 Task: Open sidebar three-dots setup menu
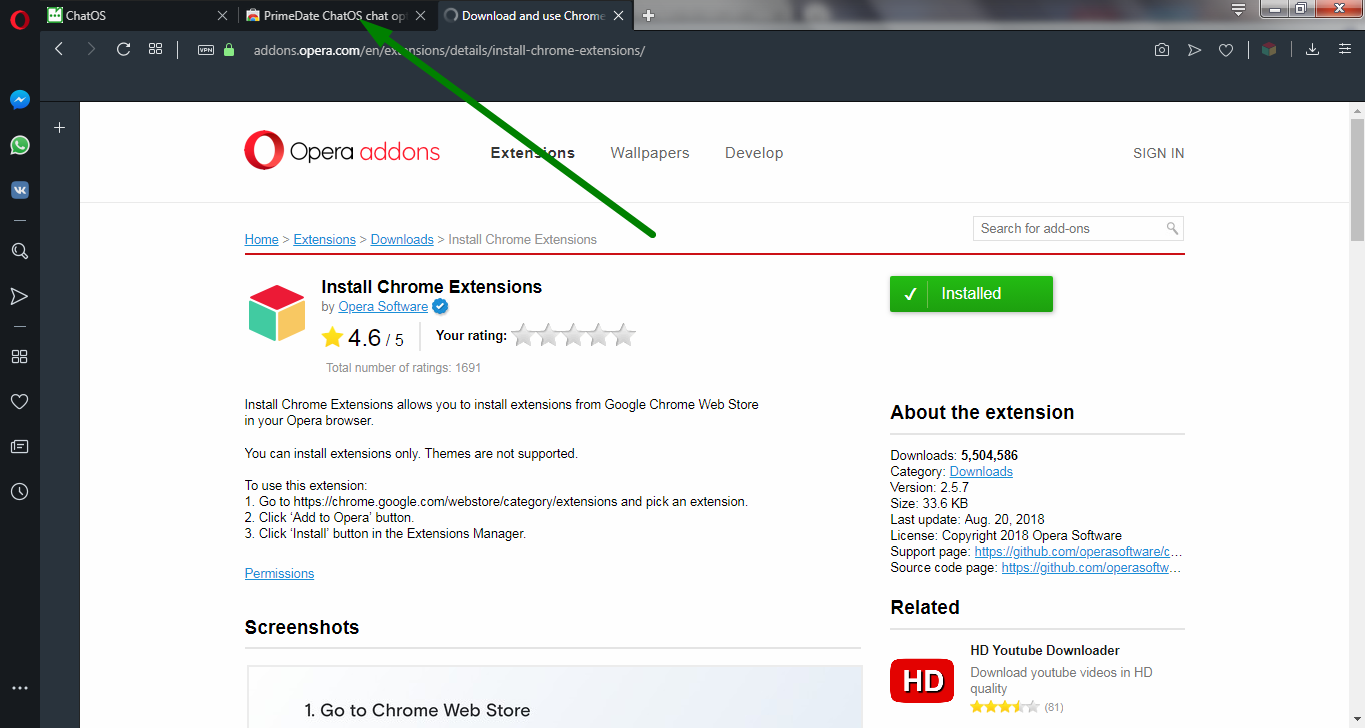(20, 688)
